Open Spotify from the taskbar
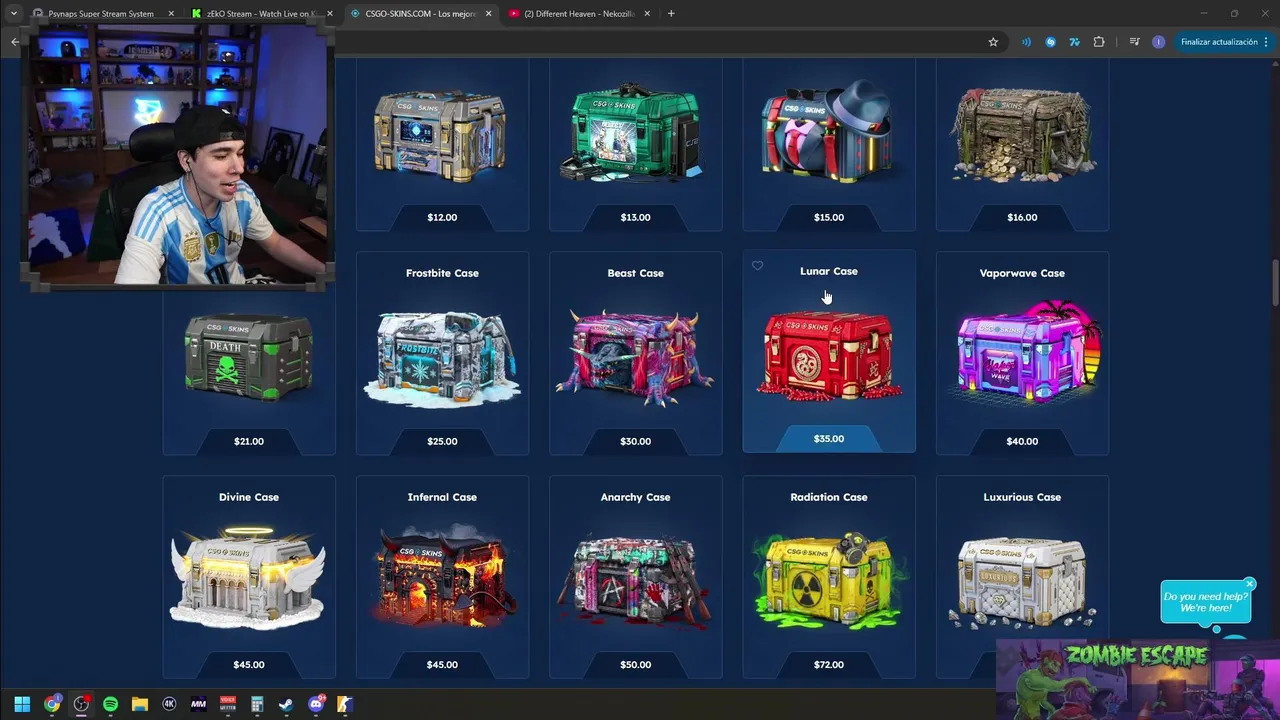Image resolution: width=1280 pixels, height=720 pixels. coord(110,704)
